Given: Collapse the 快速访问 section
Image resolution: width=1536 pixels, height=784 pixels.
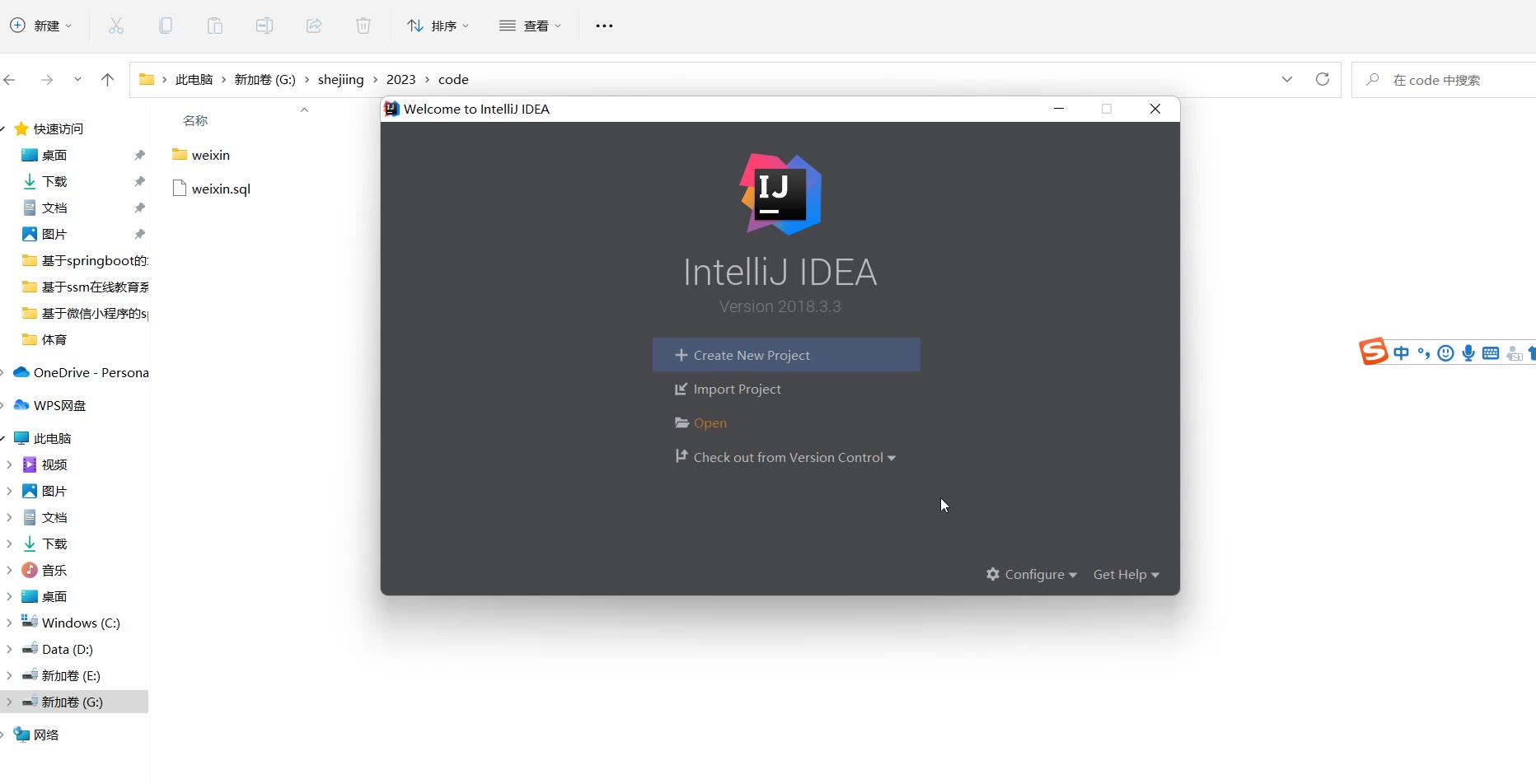Looking at the screenshot, I should point(3,128).
